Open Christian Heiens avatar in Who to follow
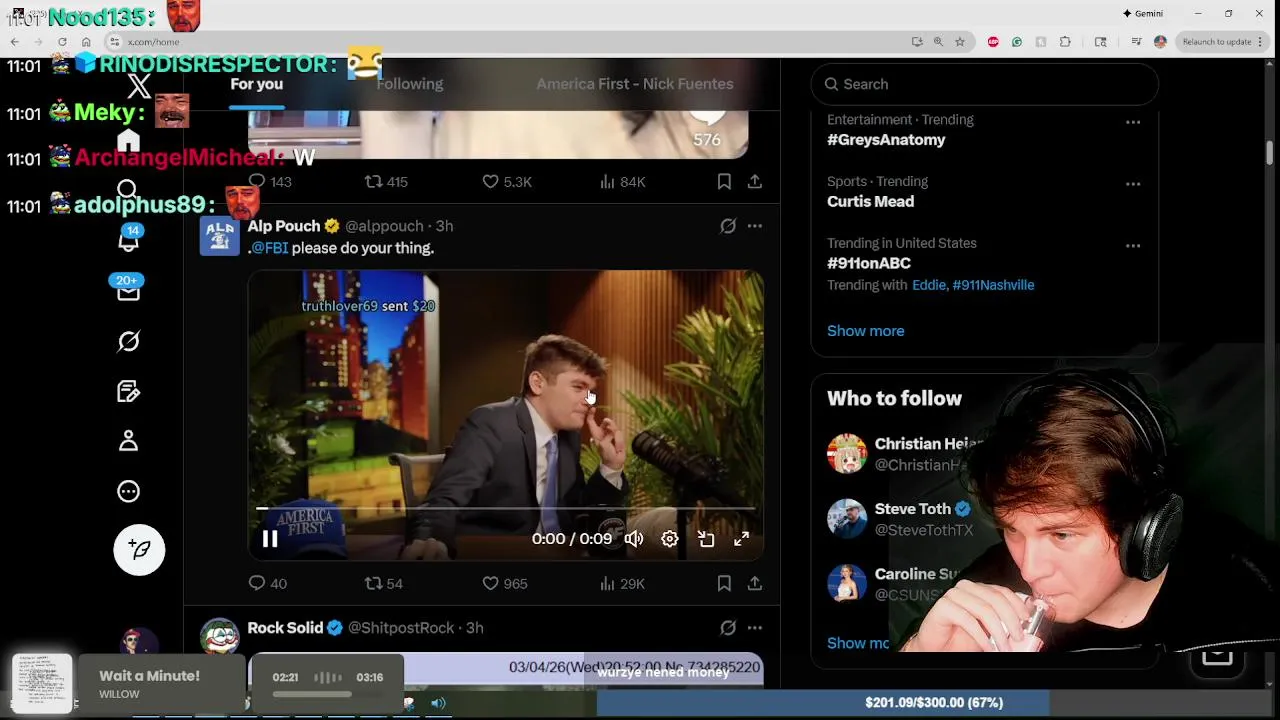 tap(847, 454)
